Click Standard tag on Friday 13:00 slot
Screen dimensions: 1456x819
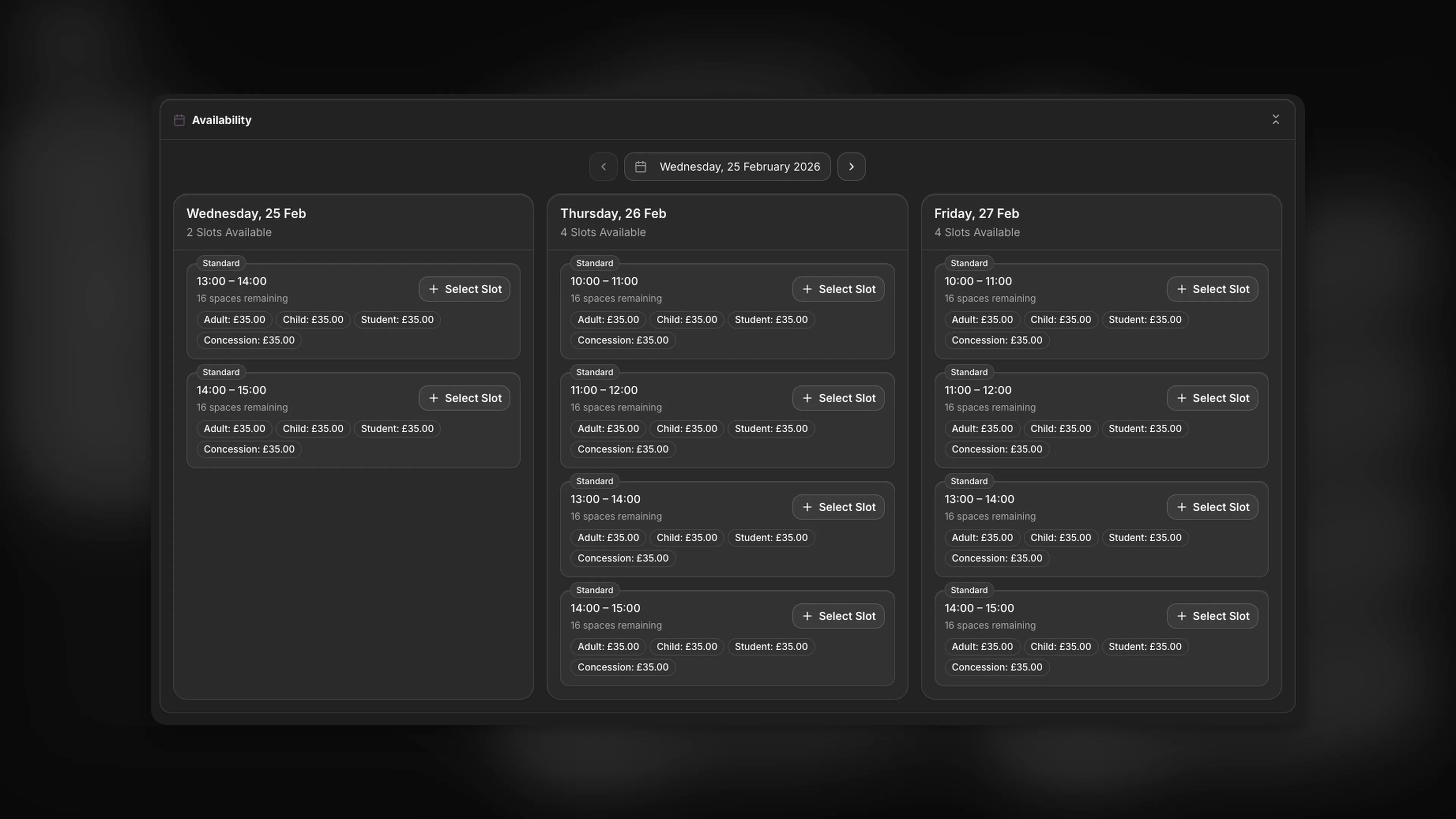tap(970, 481)
